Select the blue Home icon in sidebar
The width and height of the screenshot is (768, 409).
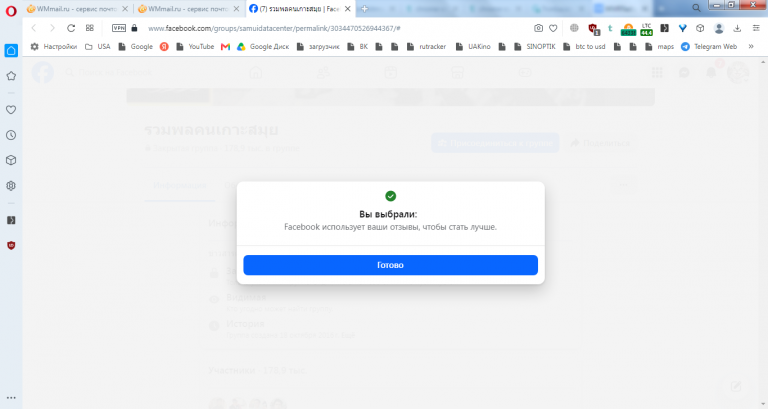(11, 50)
